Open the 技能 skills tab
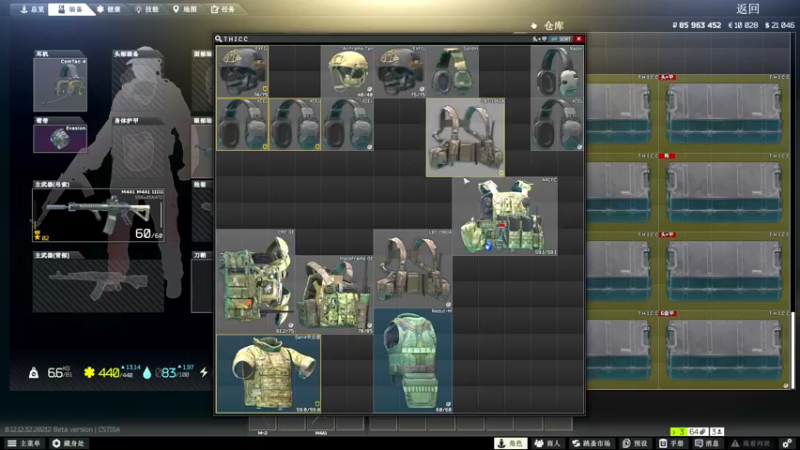Image resolution: width=800 pixels, height=450 pixels. [147, 9]
